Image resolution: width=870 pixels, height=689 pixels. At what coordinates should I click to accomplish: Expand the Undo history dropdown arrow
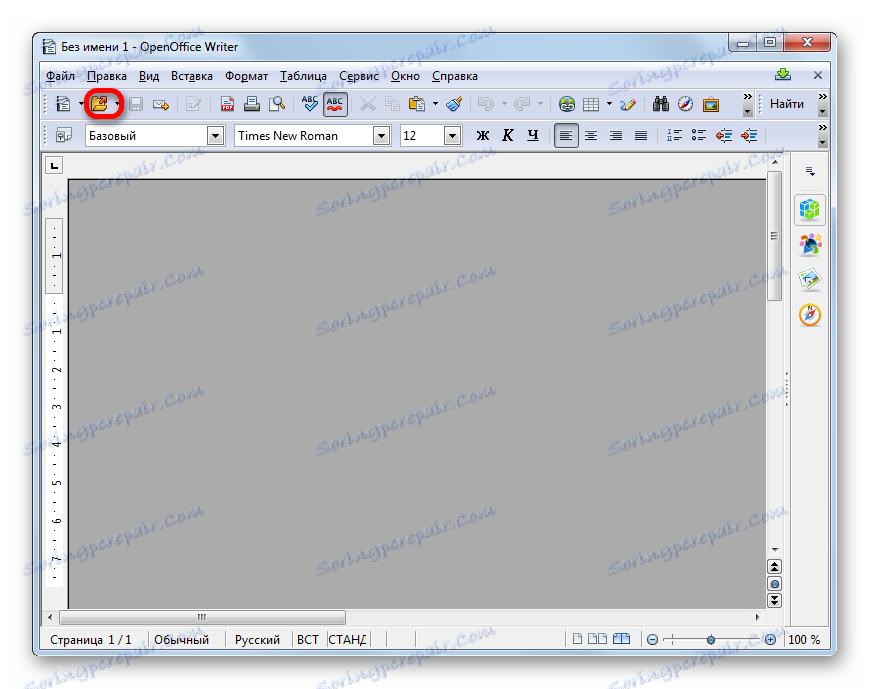pos(504,104)
